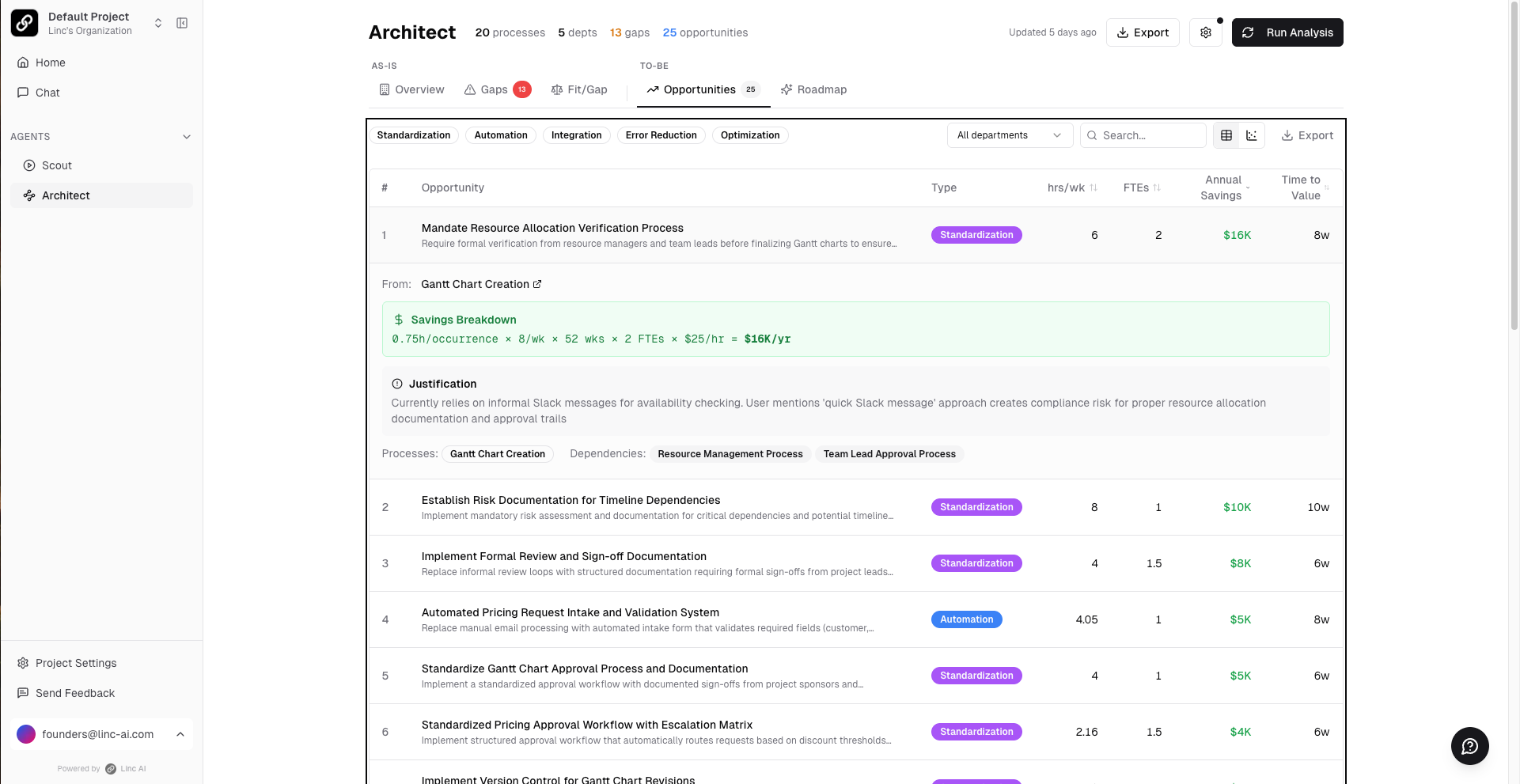Viewport: 1520px width, 784px height.
Task: Collapse the sidebar panel icon
Action: pyautogui.click(x=182, y=23)
